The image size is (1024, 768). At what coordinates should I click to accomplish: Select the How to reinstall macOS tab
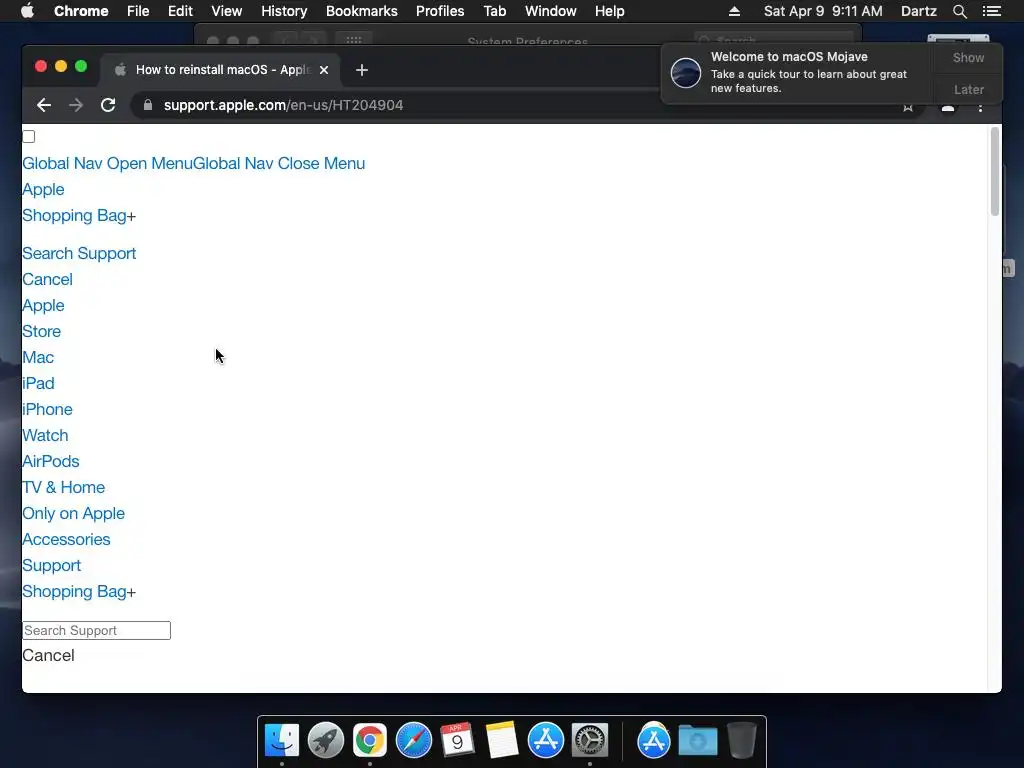pyautogui.click(x=220, y=70)
